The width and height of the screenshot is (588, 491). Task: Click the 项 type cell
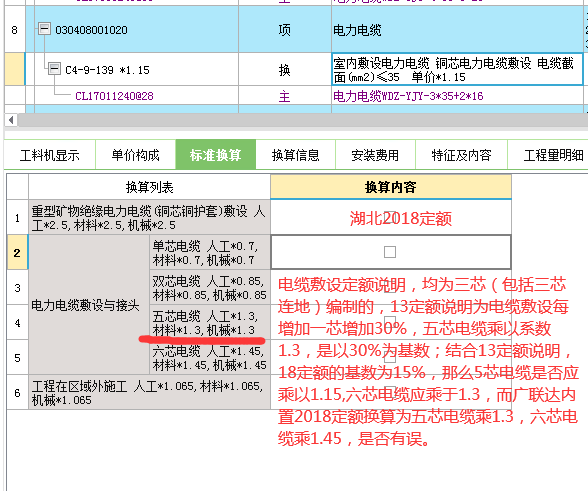285,29
